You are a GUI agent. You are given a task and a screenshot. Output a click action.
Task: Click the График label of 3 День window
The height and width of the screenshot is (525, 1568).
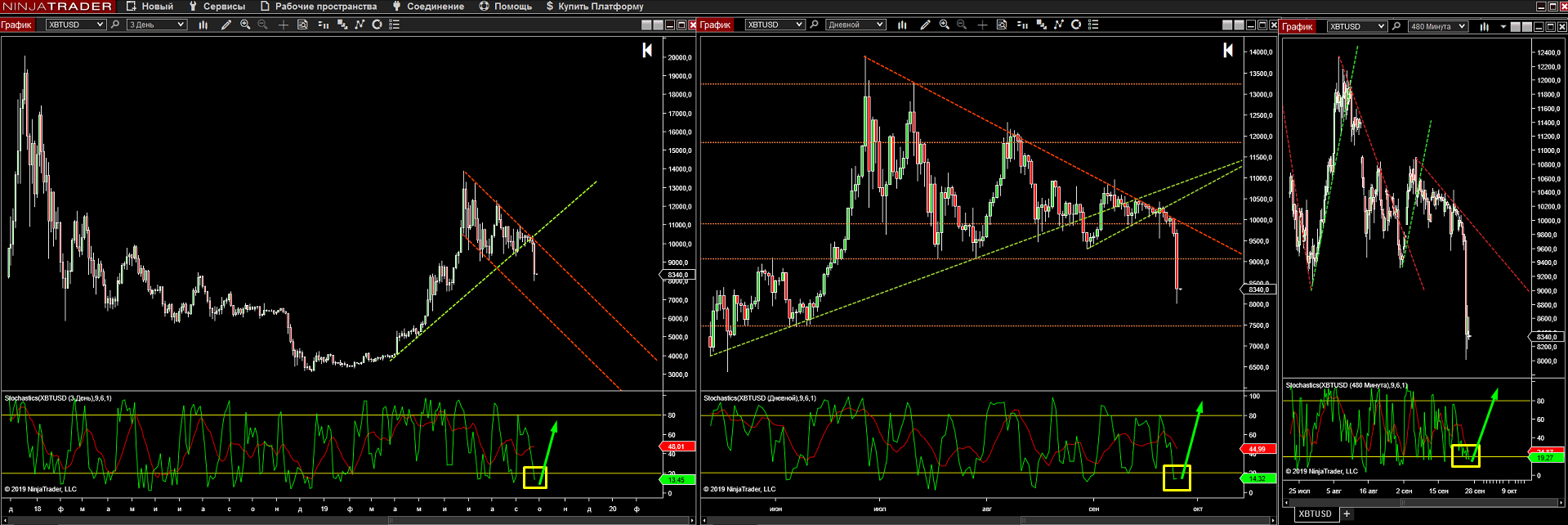tap(16, 25)
